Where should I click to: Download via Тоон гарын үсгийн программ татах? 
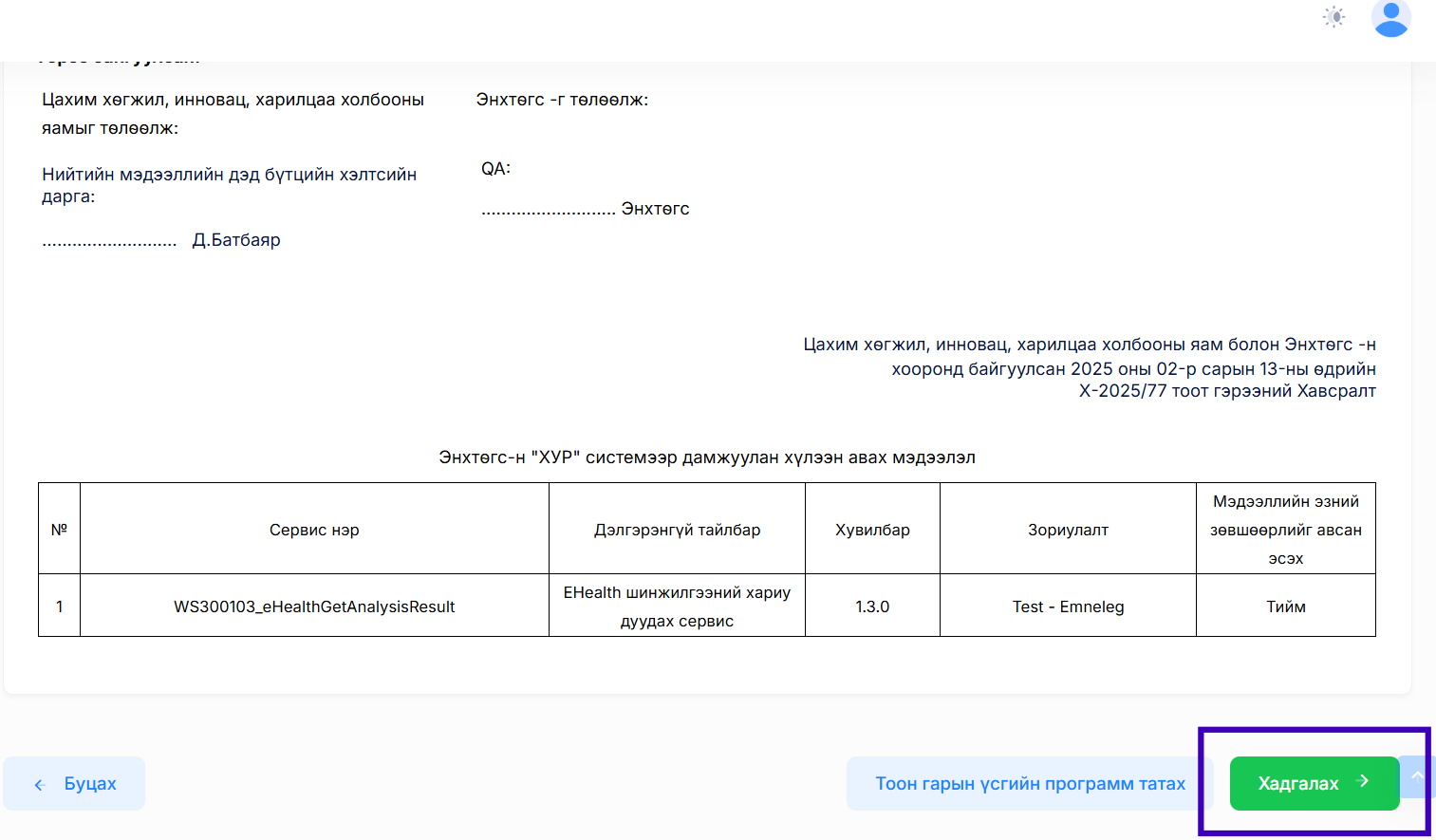tap(1029, 783)
